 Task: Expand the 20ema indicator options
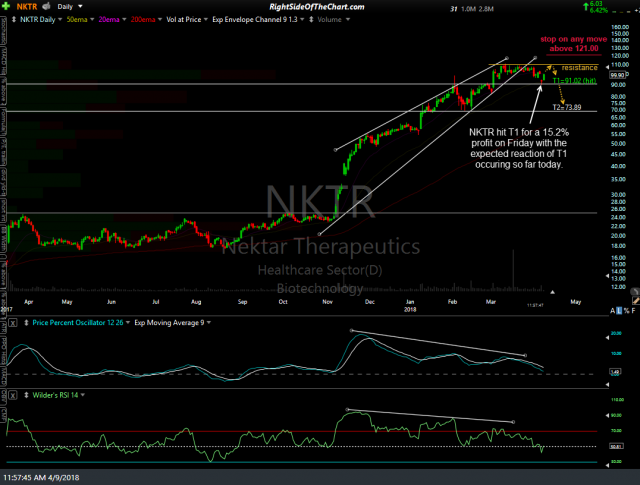112,19
